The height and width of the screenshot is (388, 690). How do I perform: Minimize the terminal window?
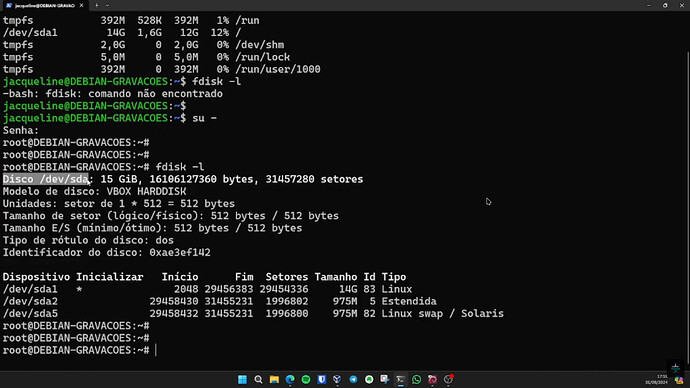pos(649,5)
